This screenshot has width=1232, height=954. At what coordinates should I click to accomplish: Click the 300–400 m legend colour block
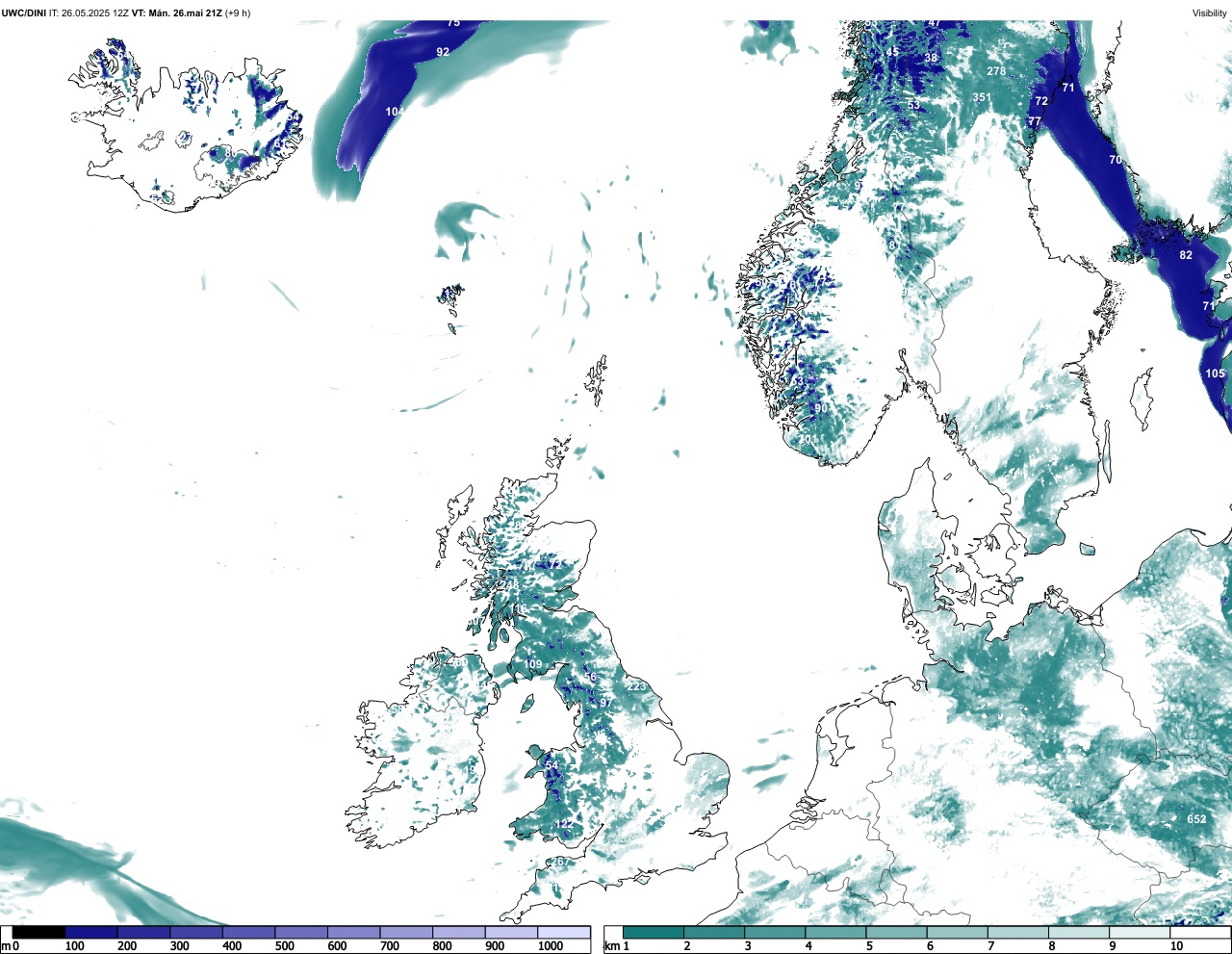(196, 932)
